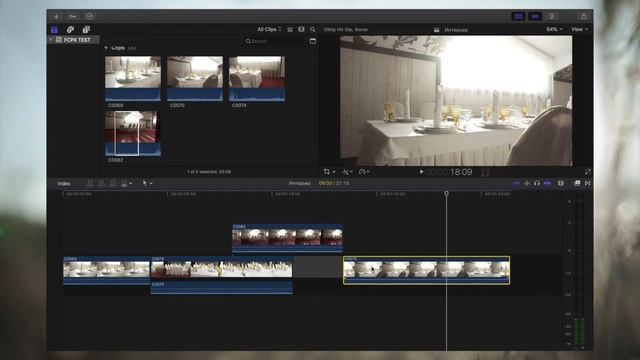Select connected clip C0082 in timeline
This screenshot has width=640, height=360.
(x=287, y=238)
